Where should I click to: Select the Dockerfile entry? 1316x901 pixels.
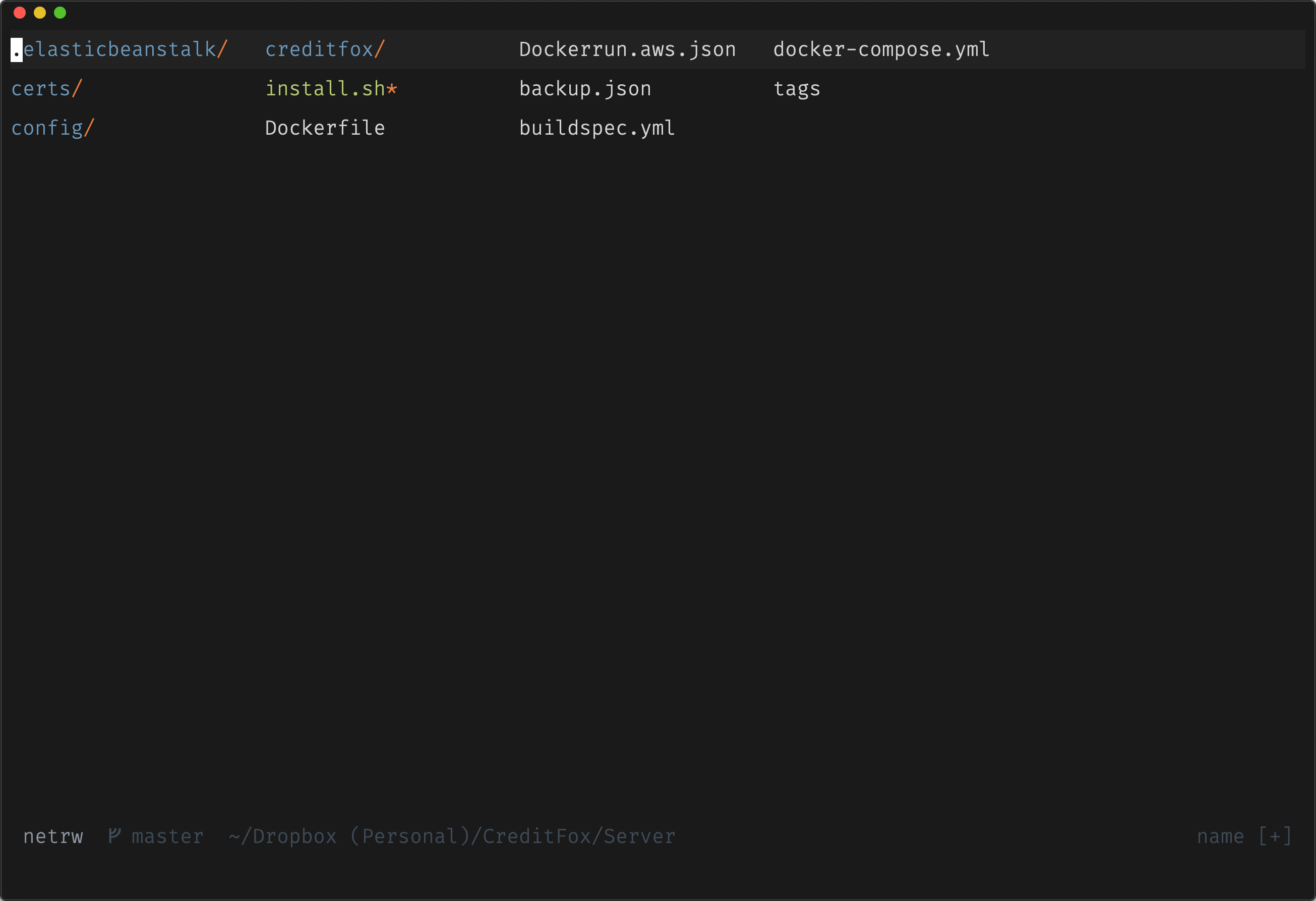[x=325, y=128]
